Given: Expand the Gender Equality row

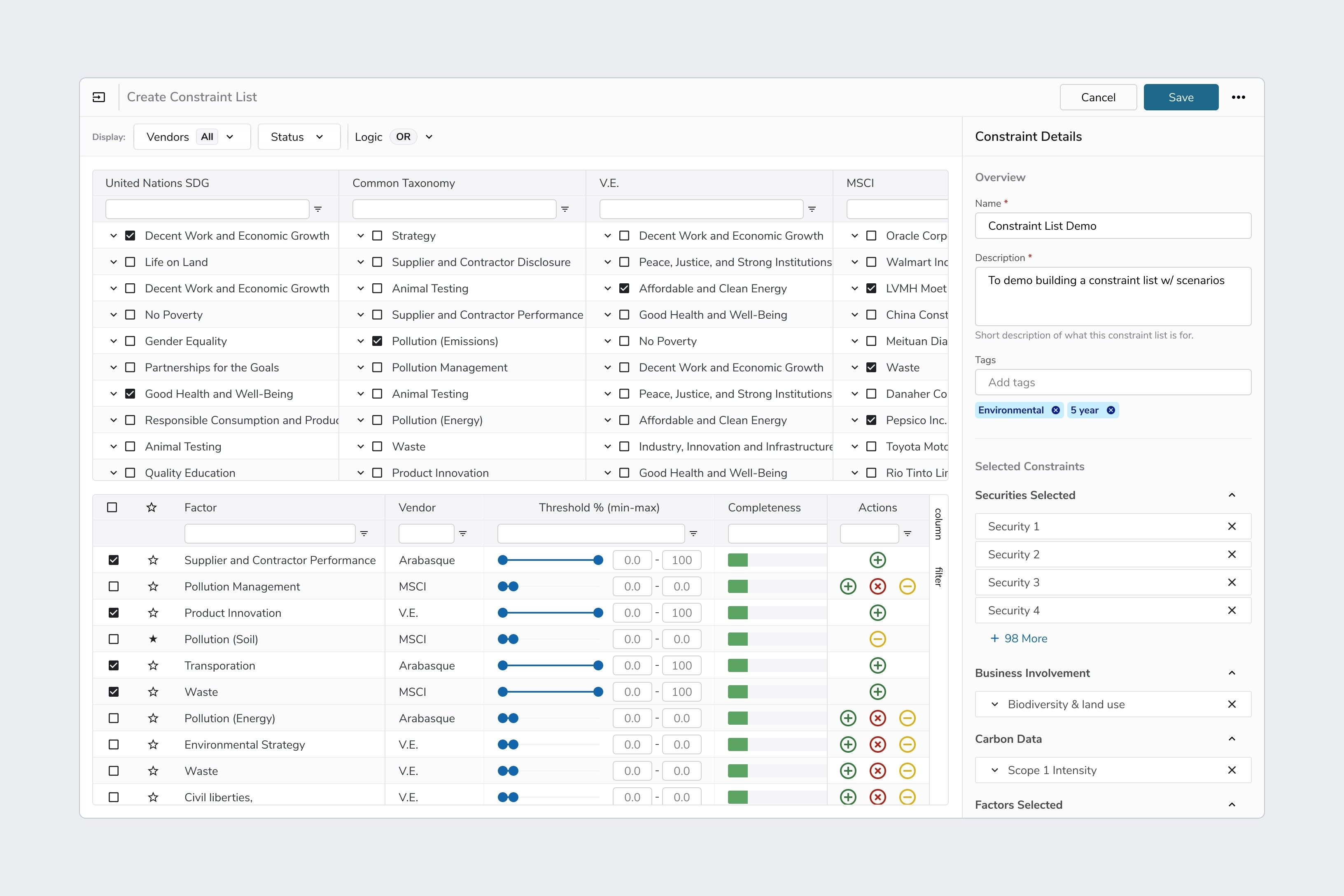Looking at the screenshot, I should [114, 341].
